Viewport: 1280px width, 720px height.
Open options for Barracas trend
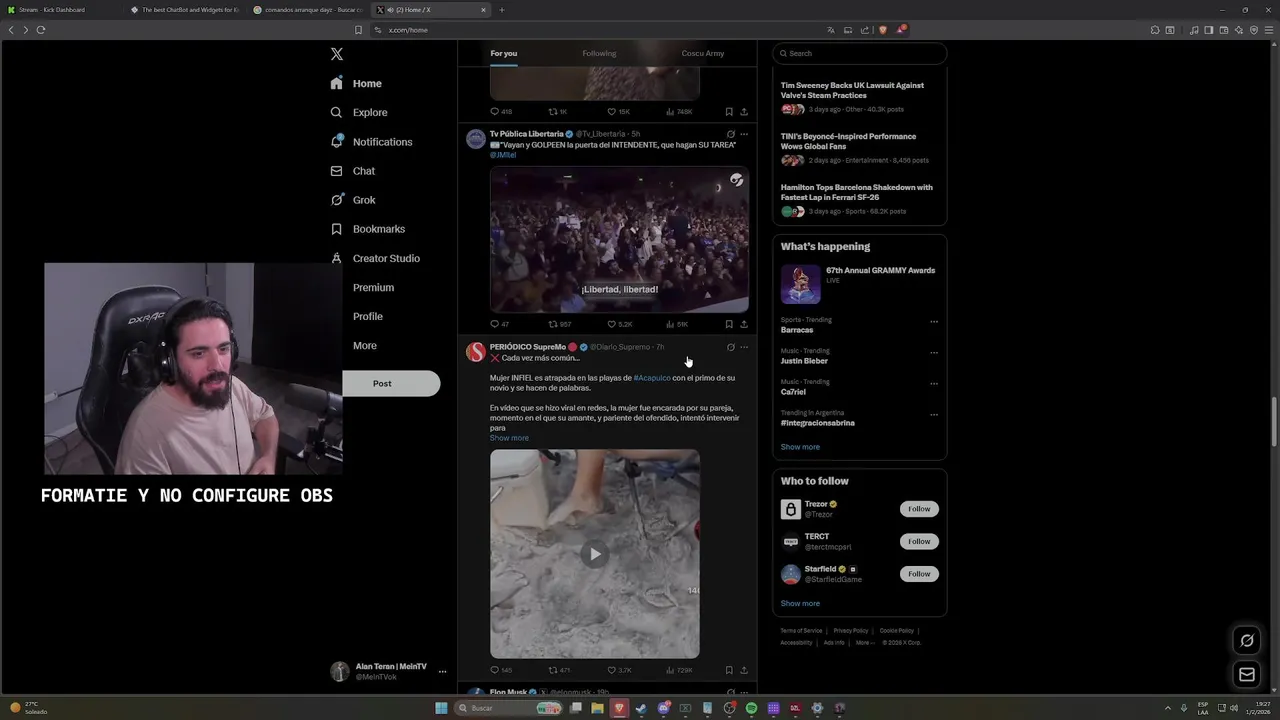[934, 322]
